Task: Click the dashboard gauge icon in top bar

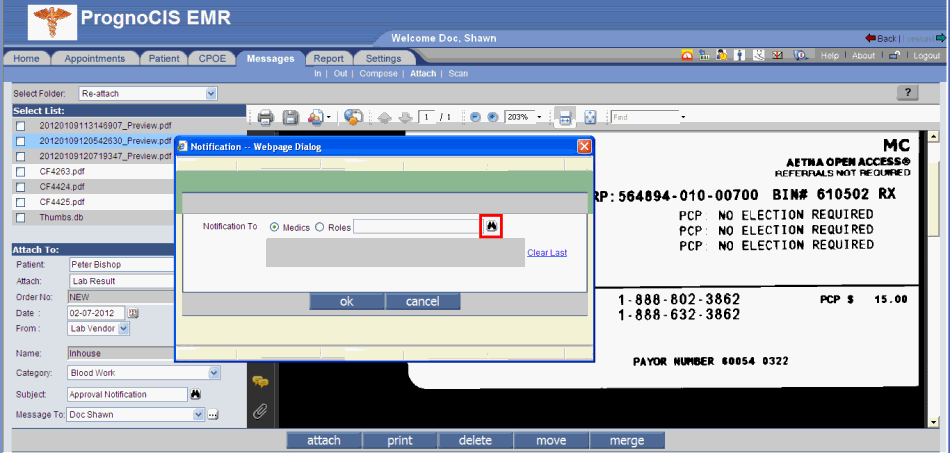Action: 687,55
